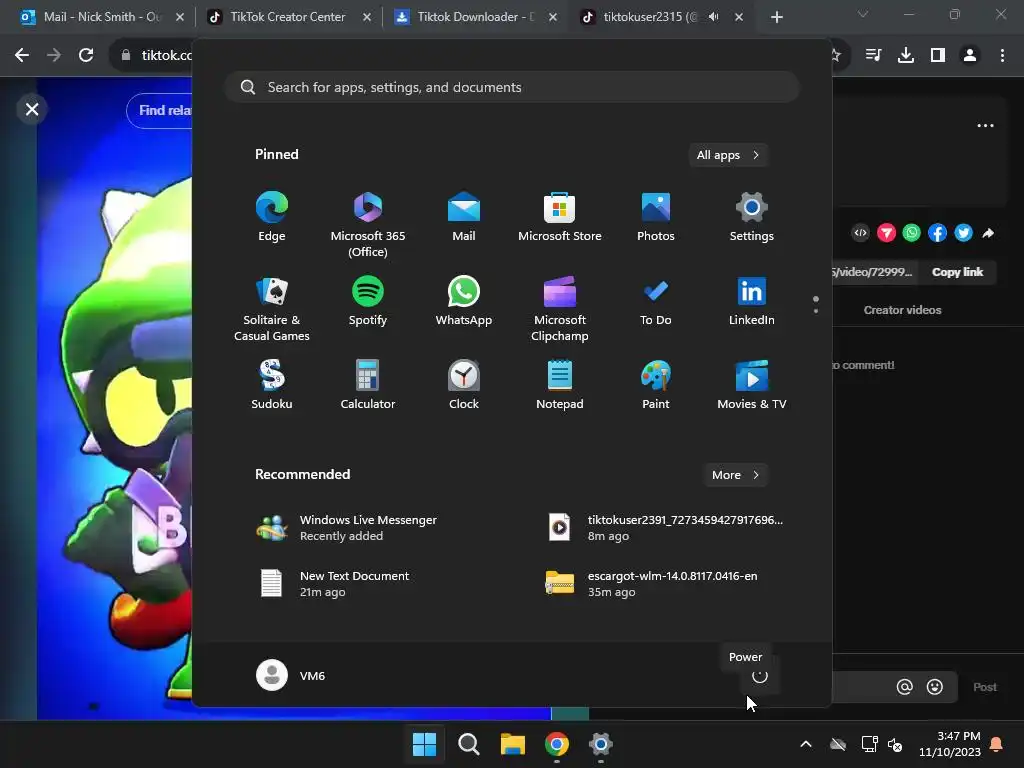
Task: Open the VM6 user account menu
Action: [x=291, y=675]
